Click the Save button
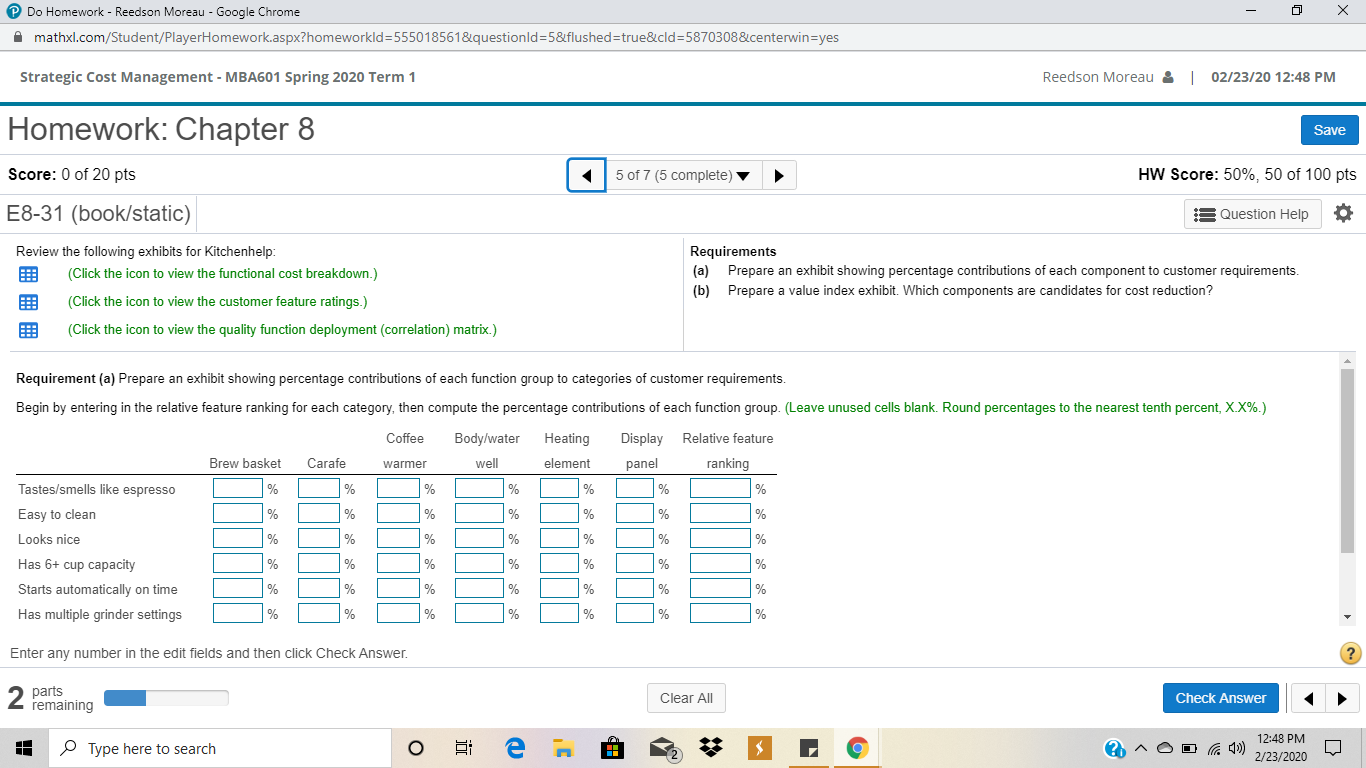This screenshot has height=768, width=1366. click(x=1329, y=130)
